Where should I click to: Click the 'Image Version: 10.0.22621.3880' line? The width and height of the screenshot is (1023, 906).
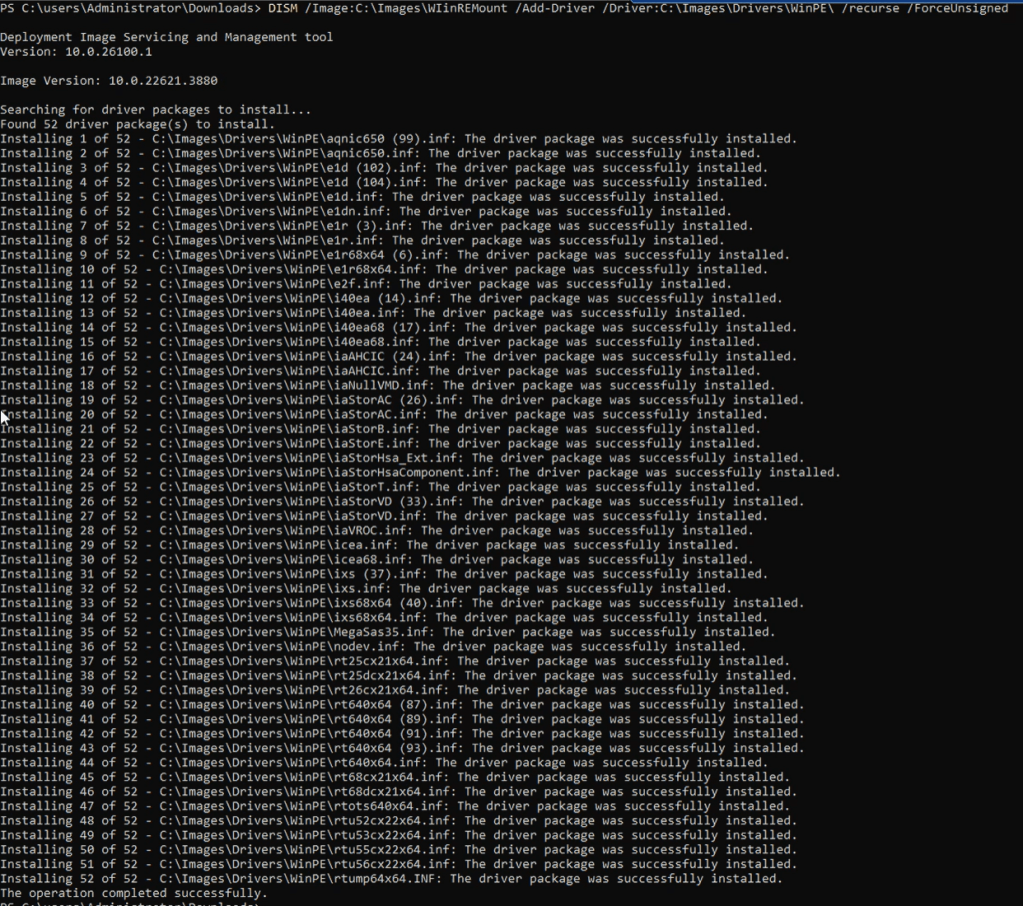(x=109, y=81)
